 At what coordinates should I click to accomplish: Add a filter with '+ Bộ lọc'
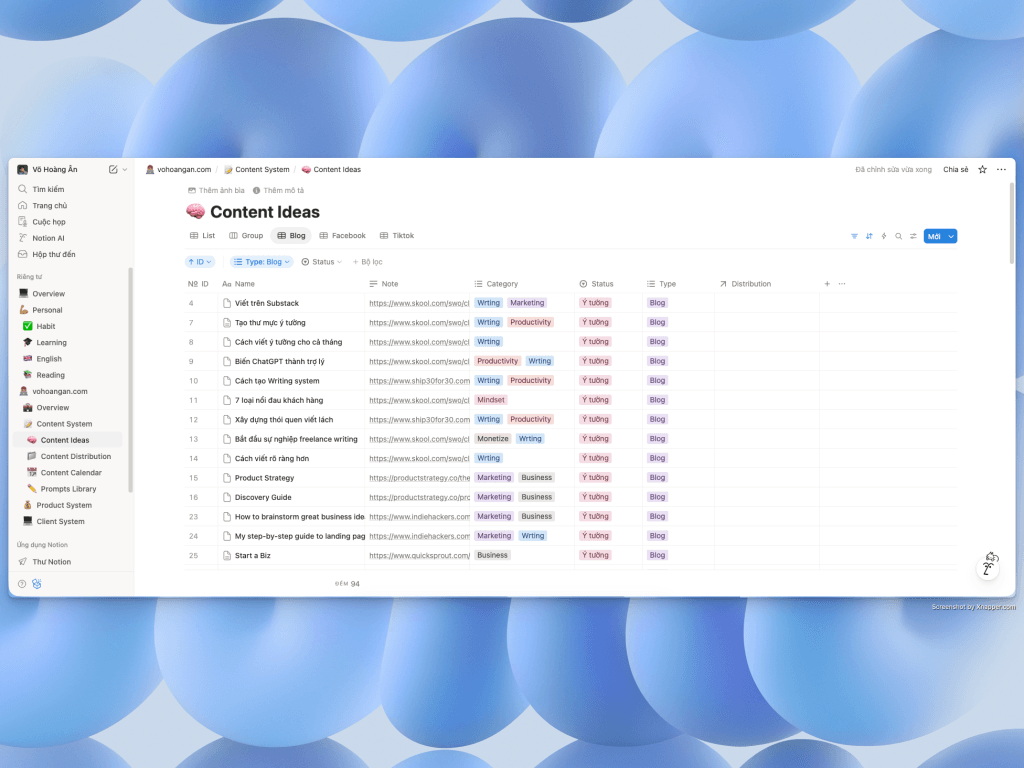click(x=368, y=262)
